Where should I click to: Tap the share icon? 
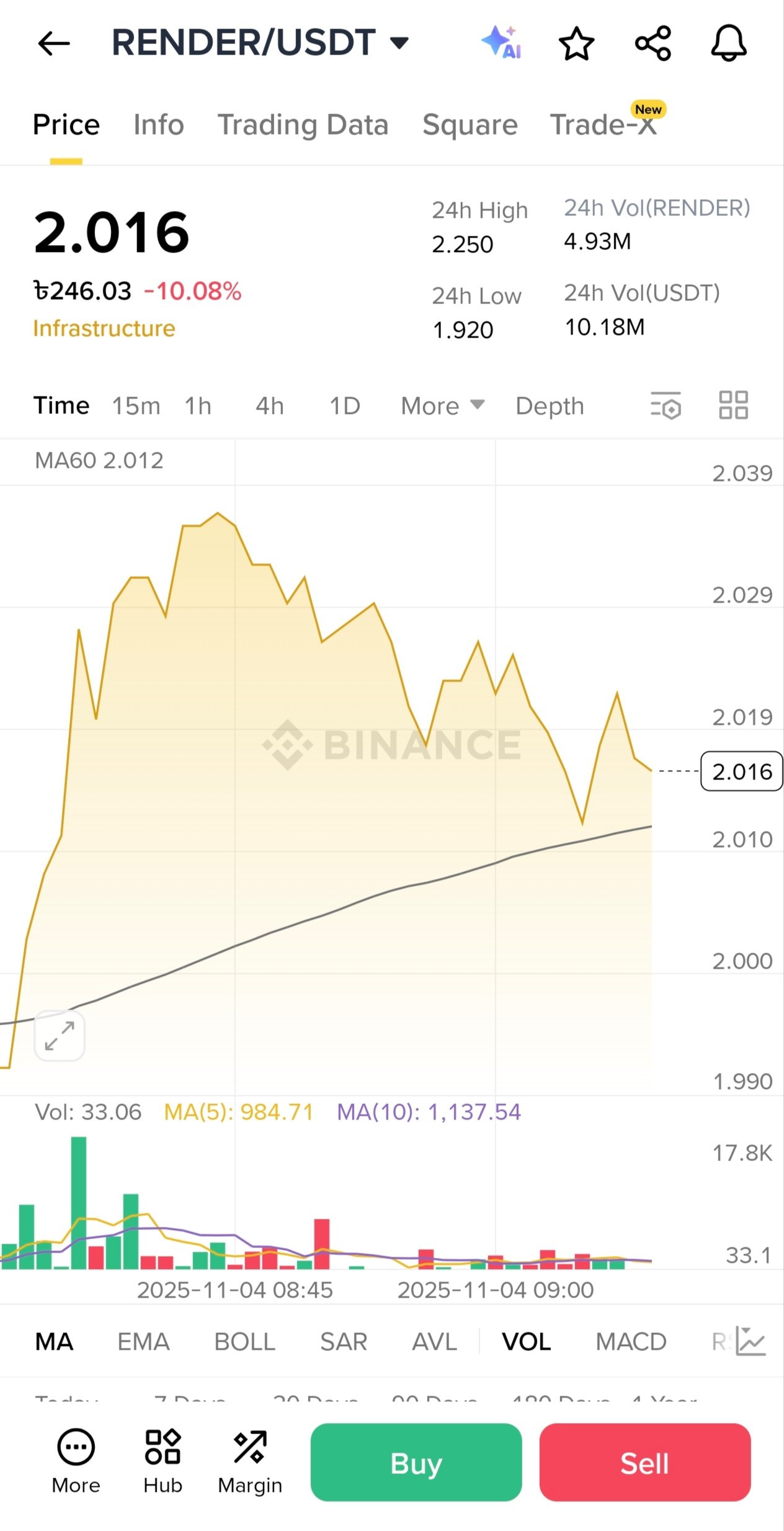(653, 43)
